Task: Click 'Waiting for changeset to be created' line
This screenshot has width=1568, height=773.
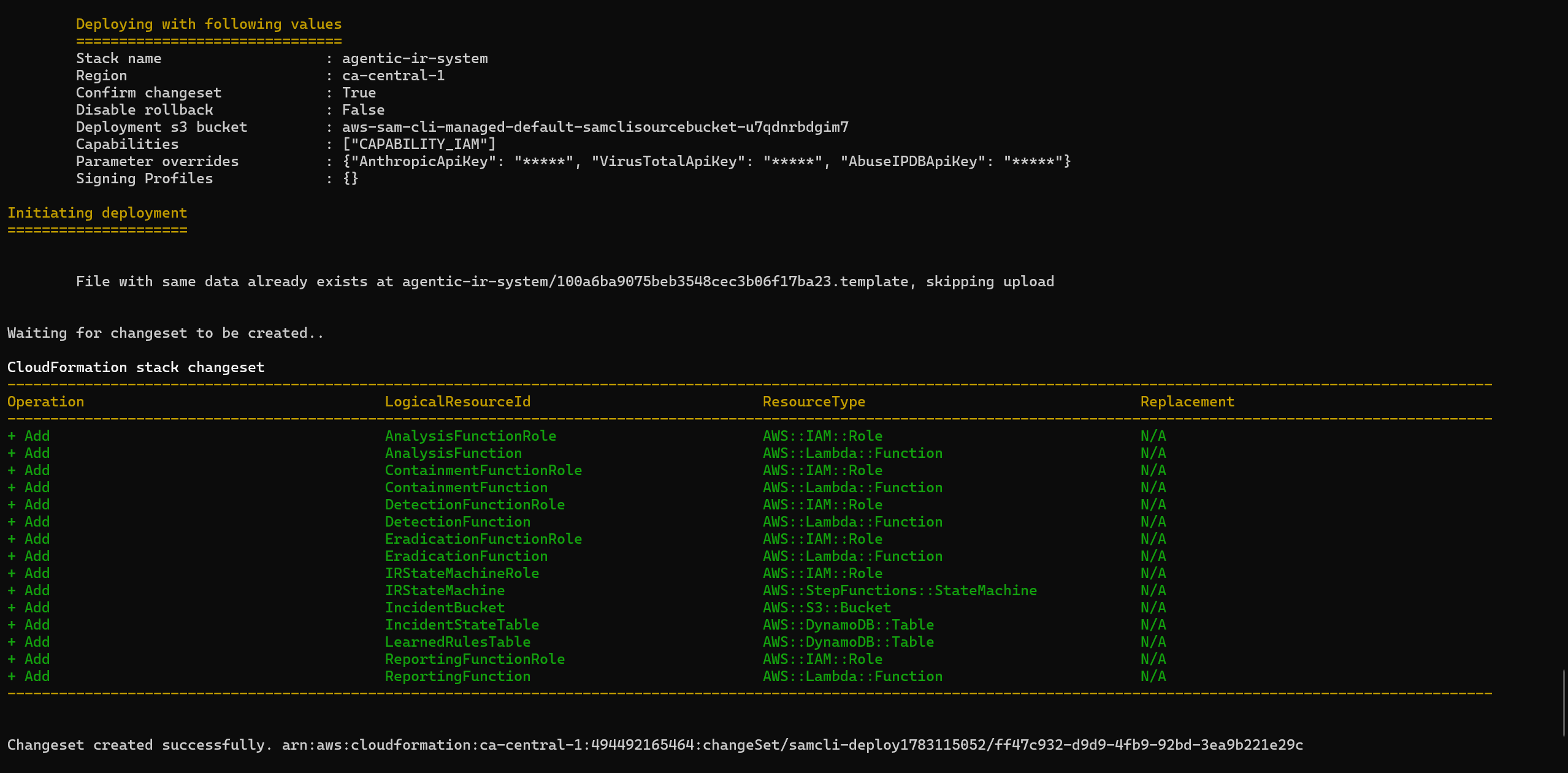Action: point(165,333)
